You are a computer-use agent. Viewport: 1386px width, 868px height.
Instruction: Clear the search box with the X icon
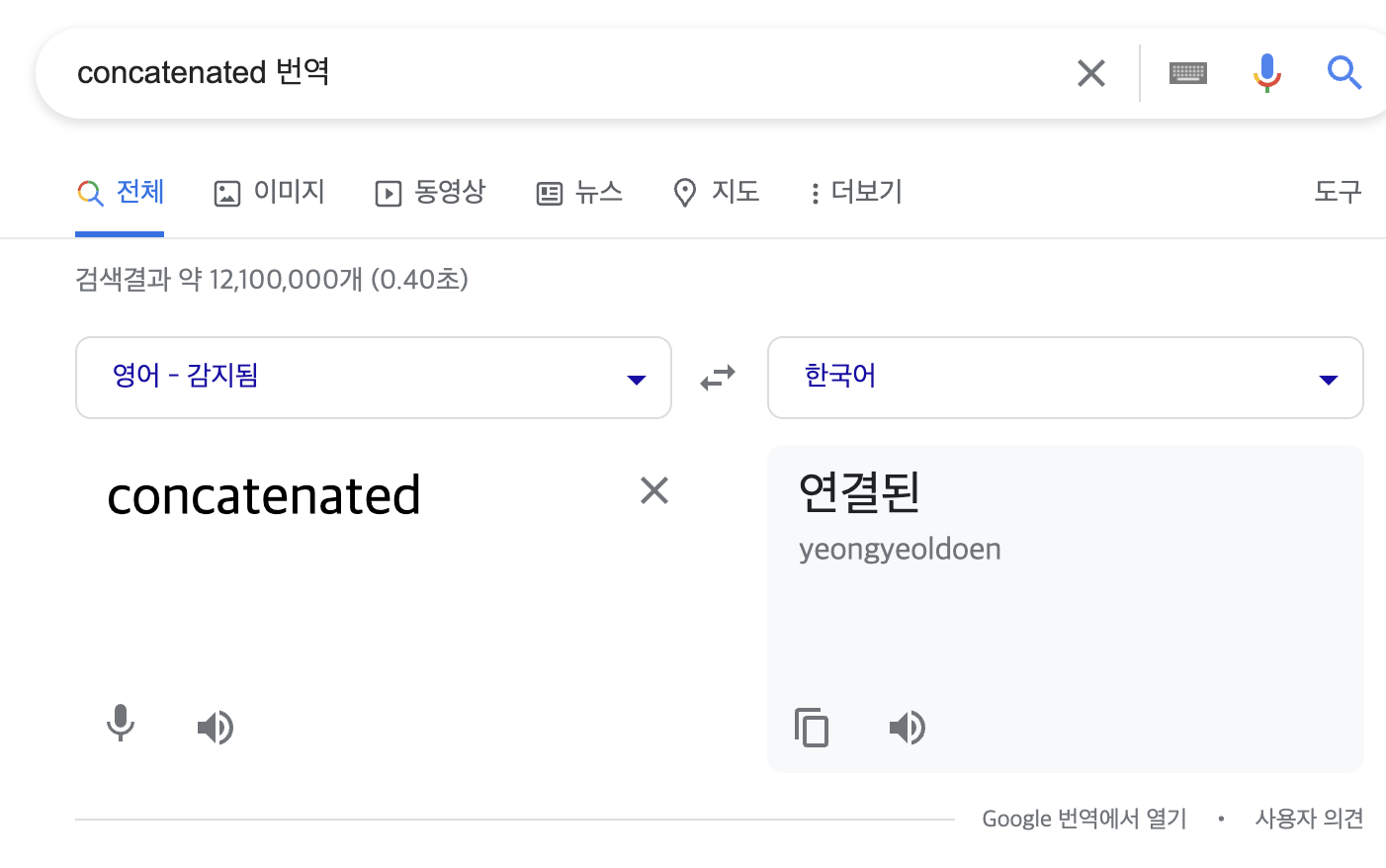pyautogui.click(x=1090, y=73)
